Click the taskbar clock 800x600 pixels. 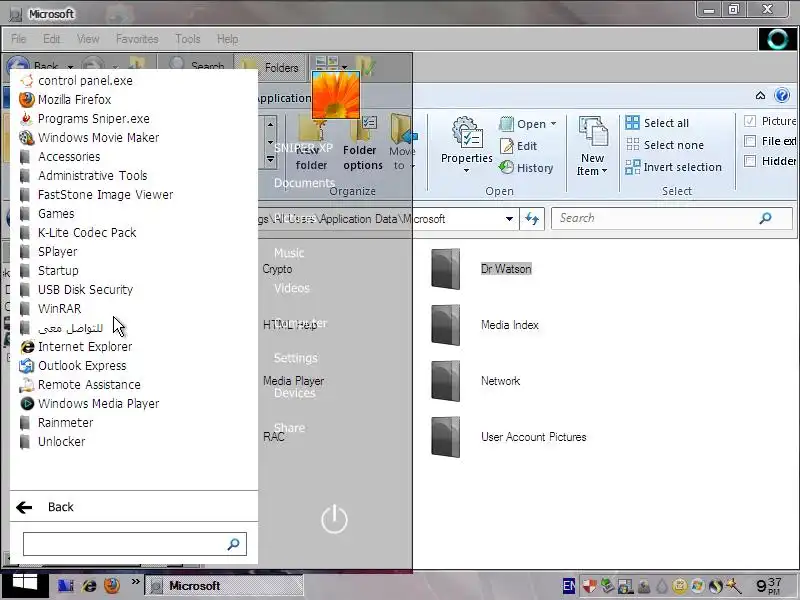click(x=769, y=586)
